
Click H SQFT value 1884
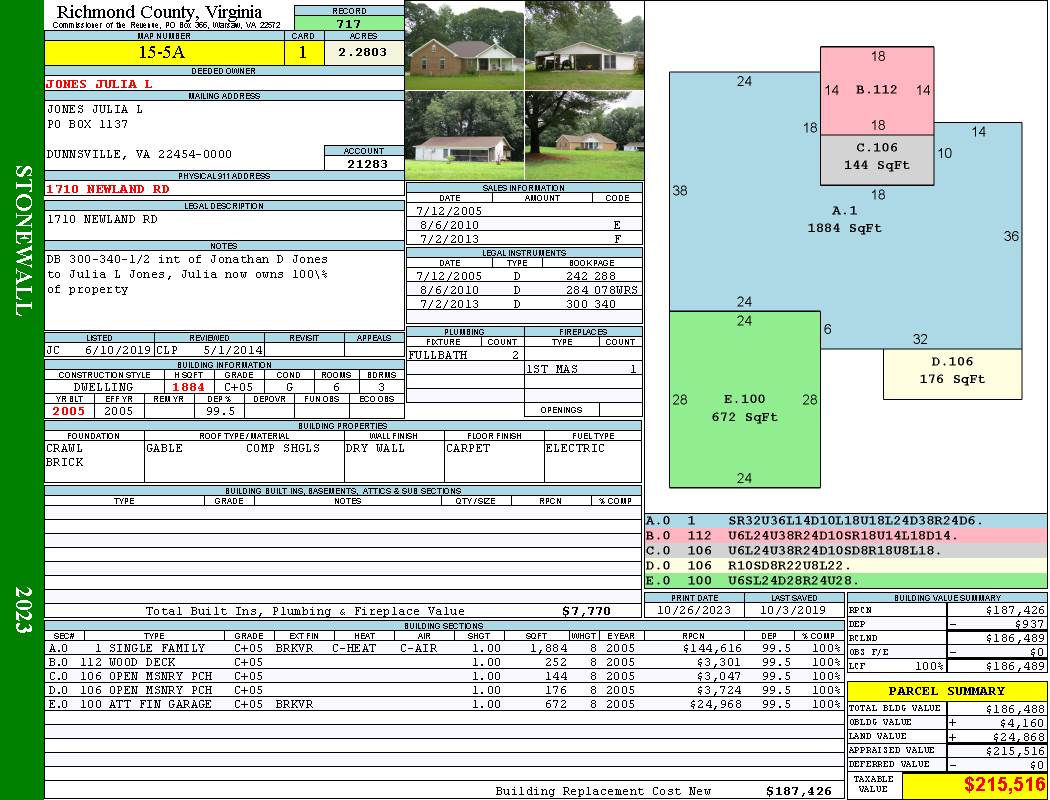(x=188, y=387)
